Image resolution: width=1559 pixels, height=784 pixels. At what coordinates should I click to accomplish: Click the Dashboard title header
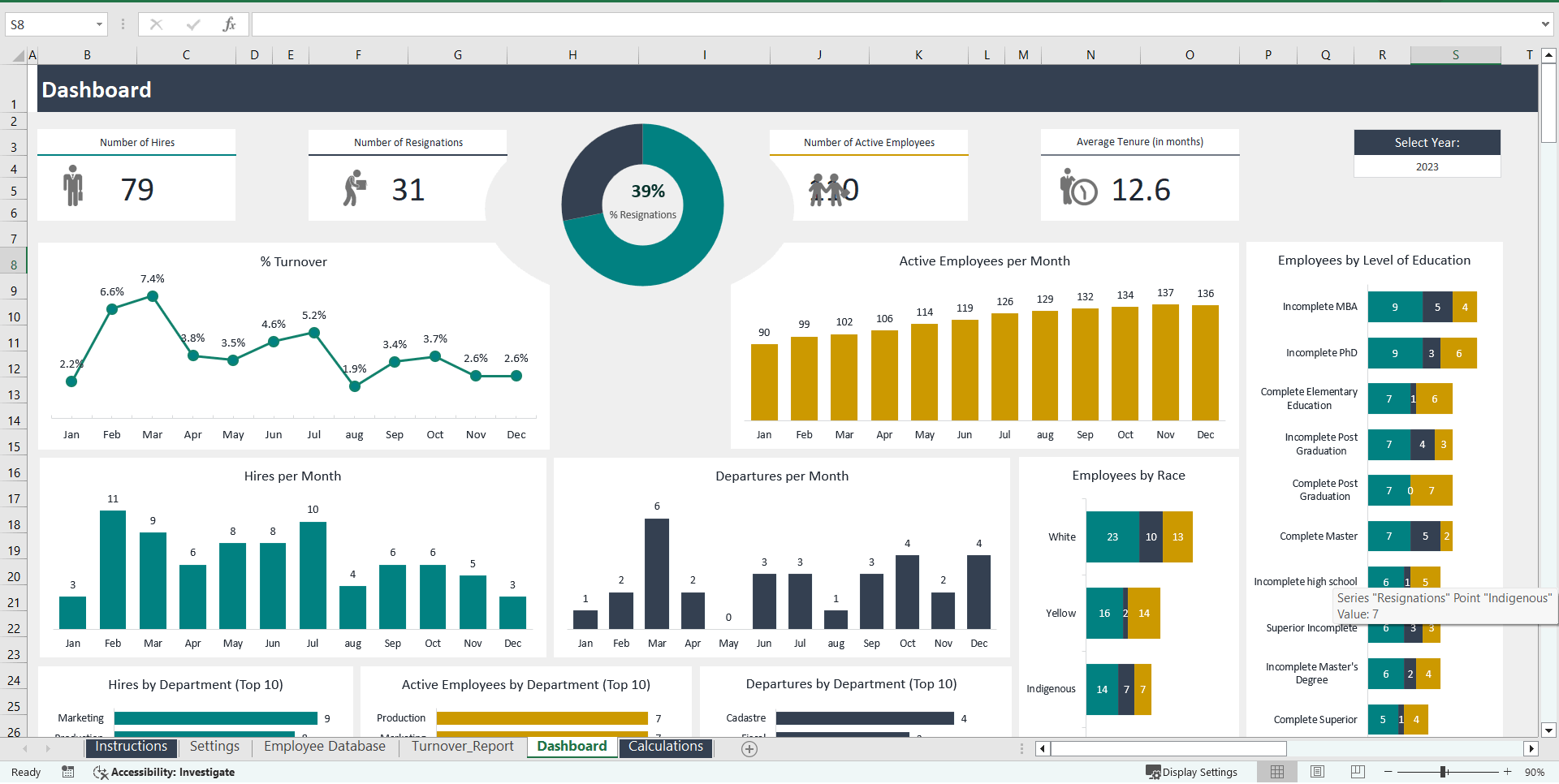97,89
